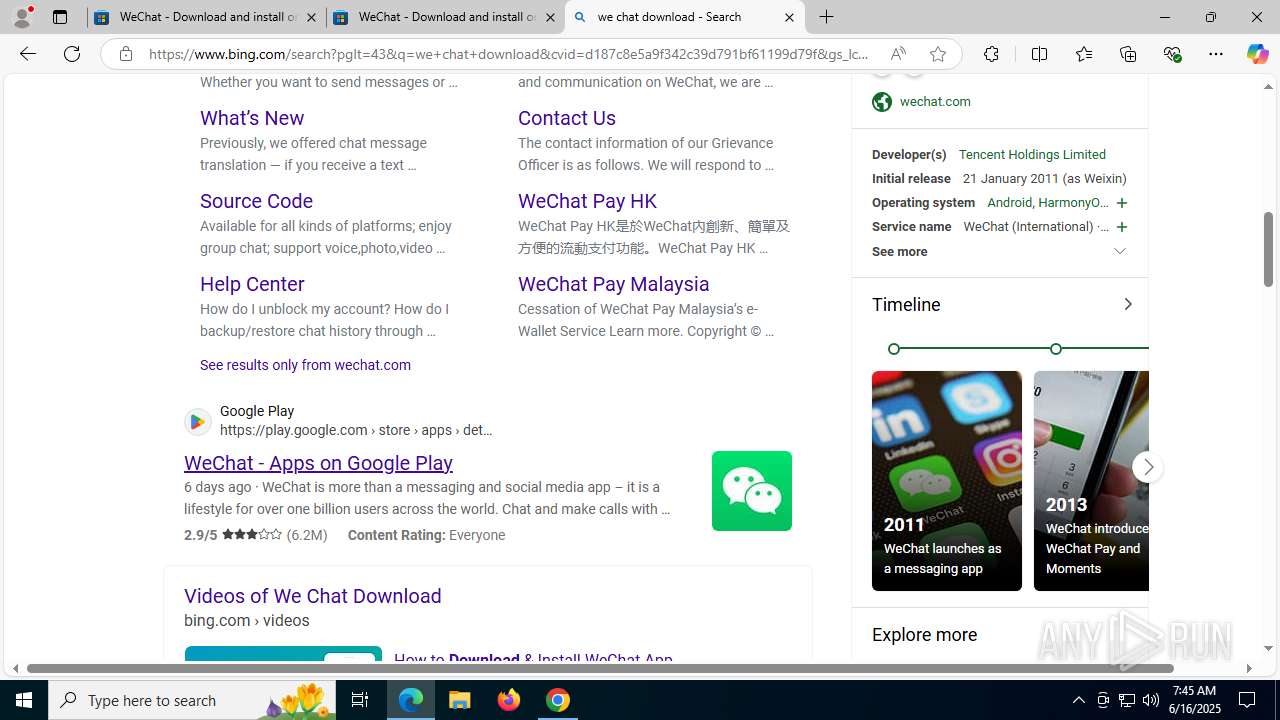Open Copilot sidebar

tap(1257, 54)
